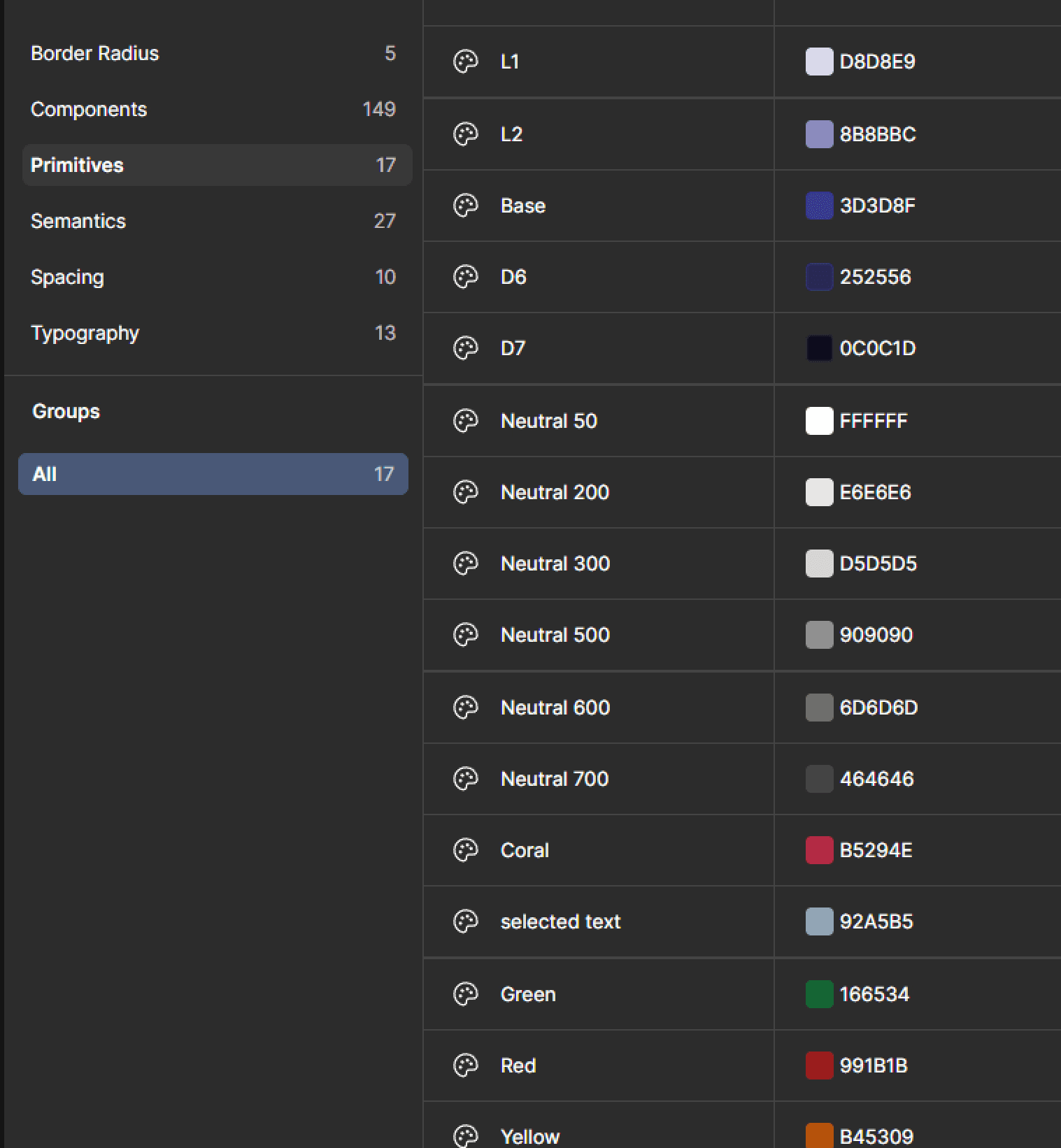Click the D7 swatch 0C0C1D

point(820,348)
